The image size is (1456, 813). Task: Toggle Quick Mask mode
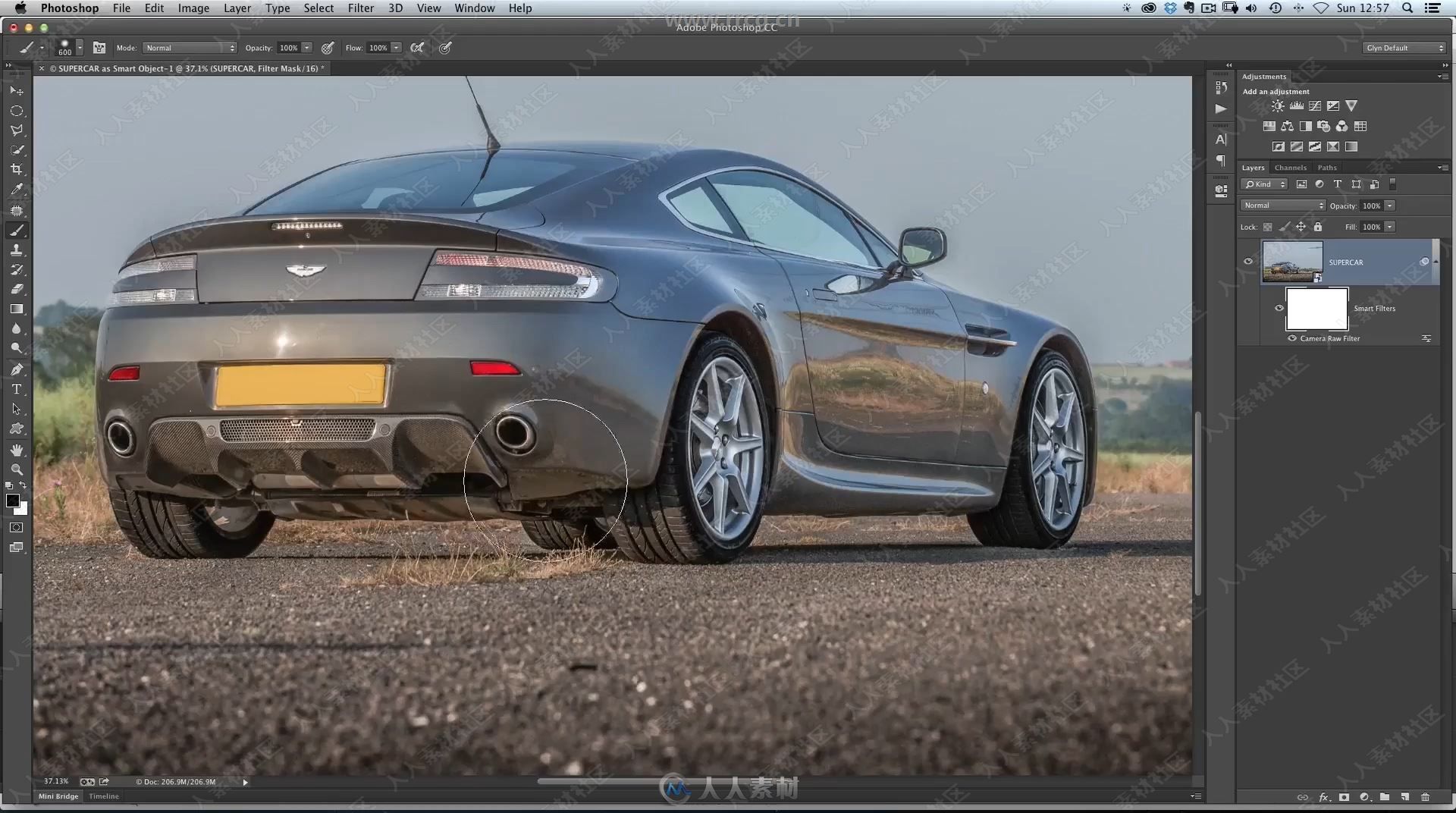pyautogui.click(x=16, y=527)
